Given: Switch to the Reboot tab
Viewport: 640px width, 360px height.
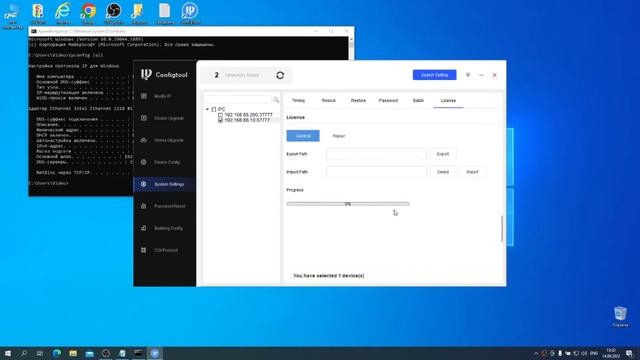Looking at the screenshot, I should point(328,100).
